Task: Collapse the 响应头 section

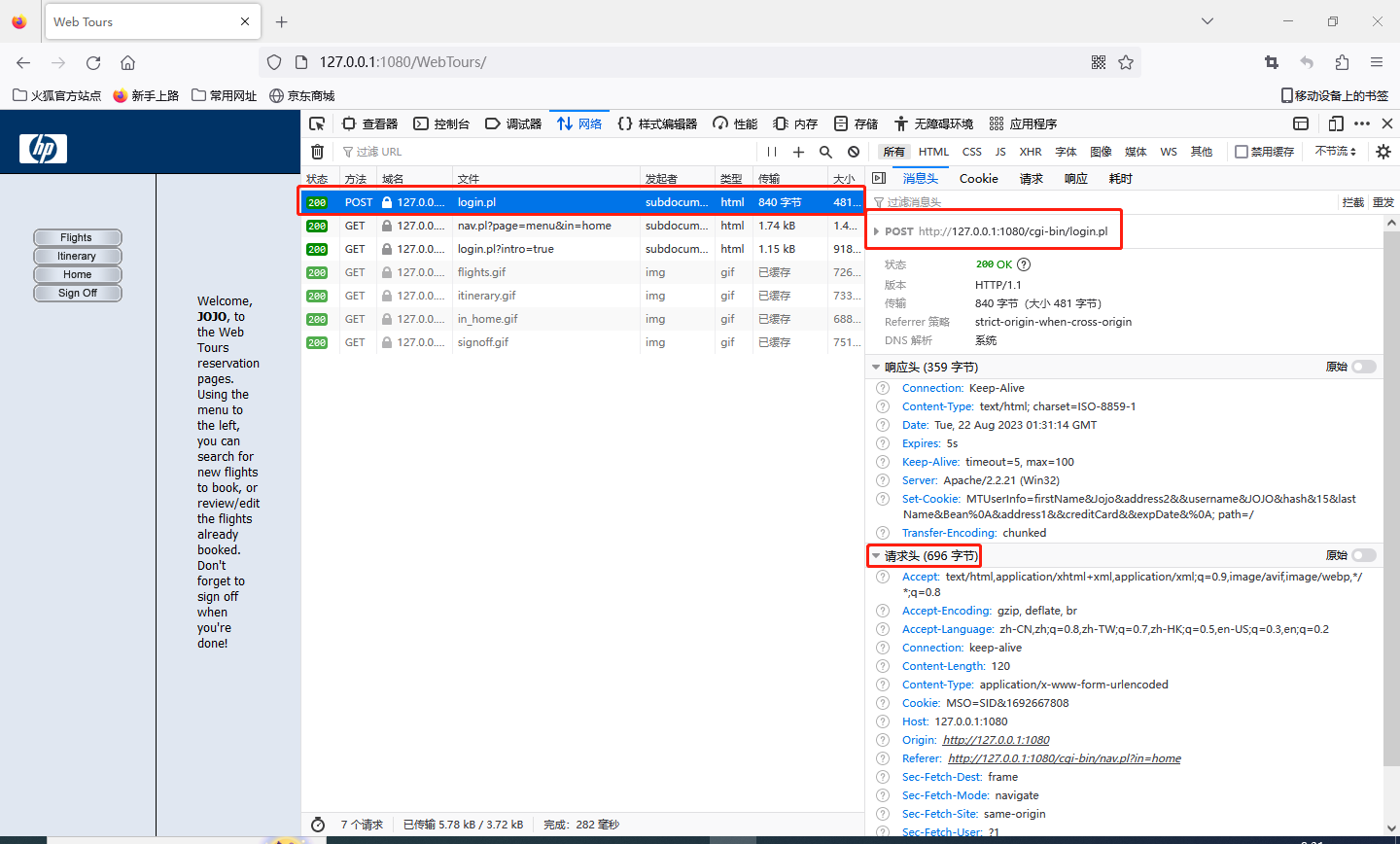Action: click(x=876, y=368)
